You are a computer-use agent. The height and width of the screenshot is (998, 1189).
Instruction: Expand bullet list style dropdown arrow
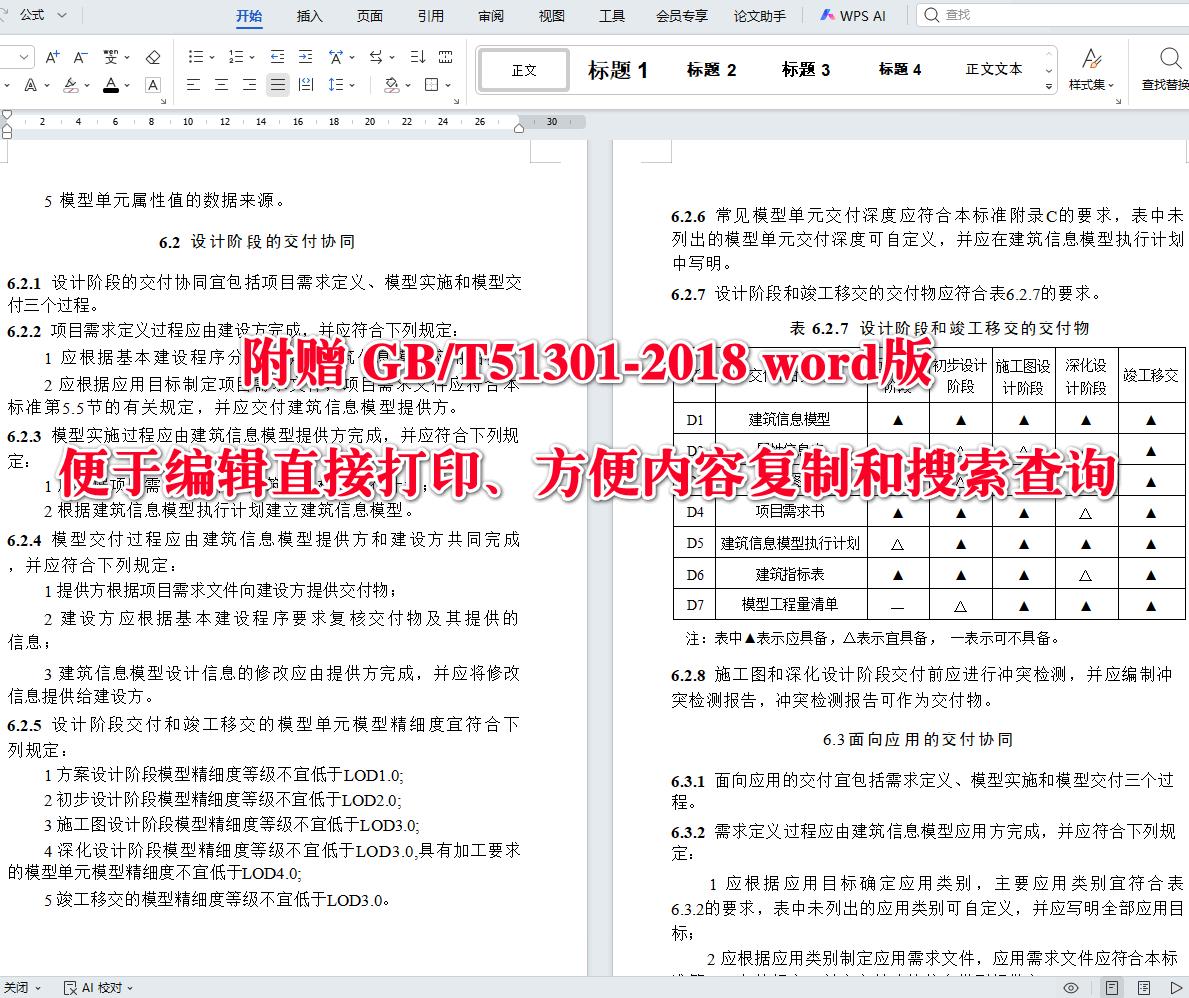coord(212,58)
